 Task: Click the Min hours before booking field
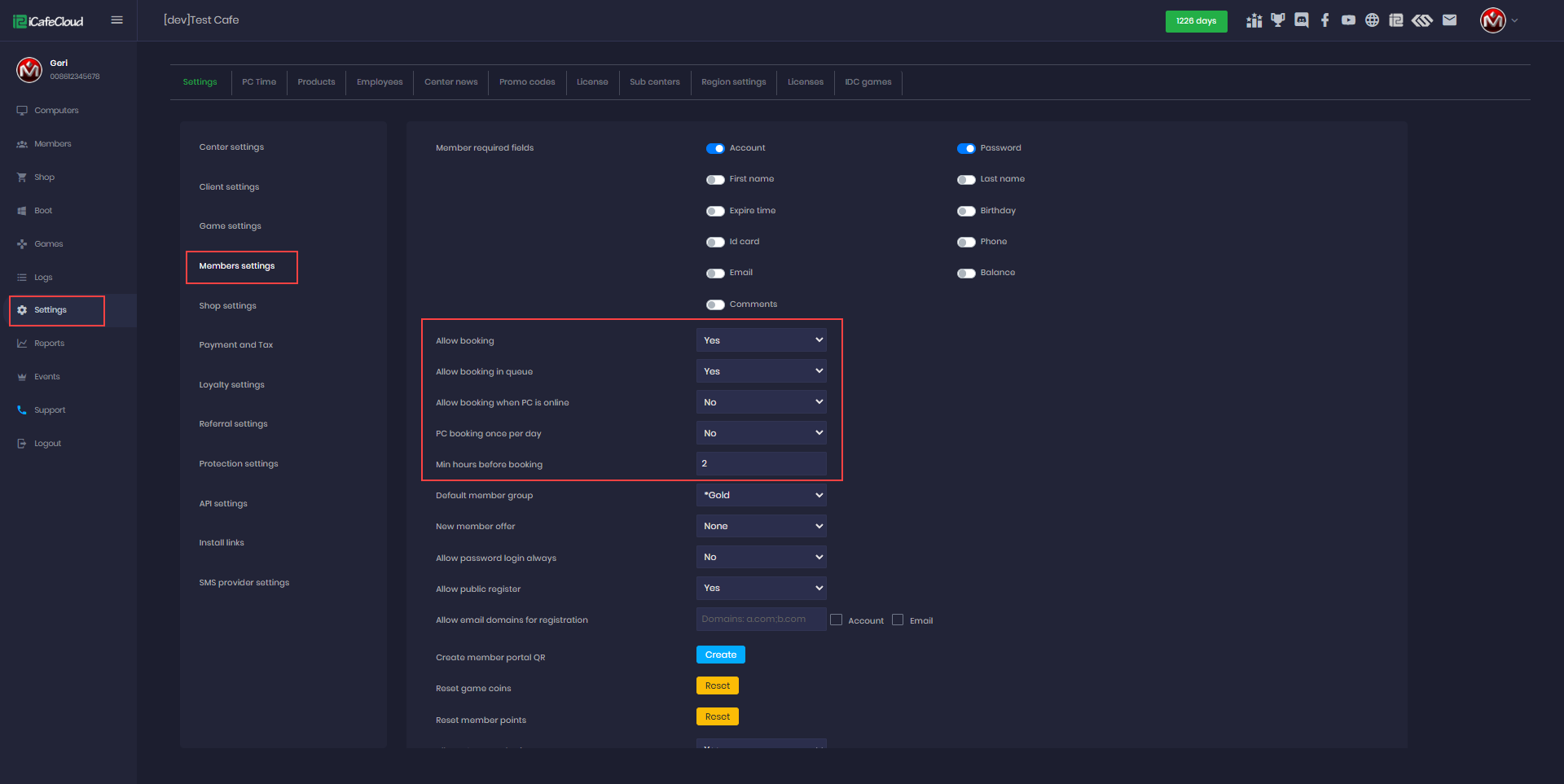point(761,464)
